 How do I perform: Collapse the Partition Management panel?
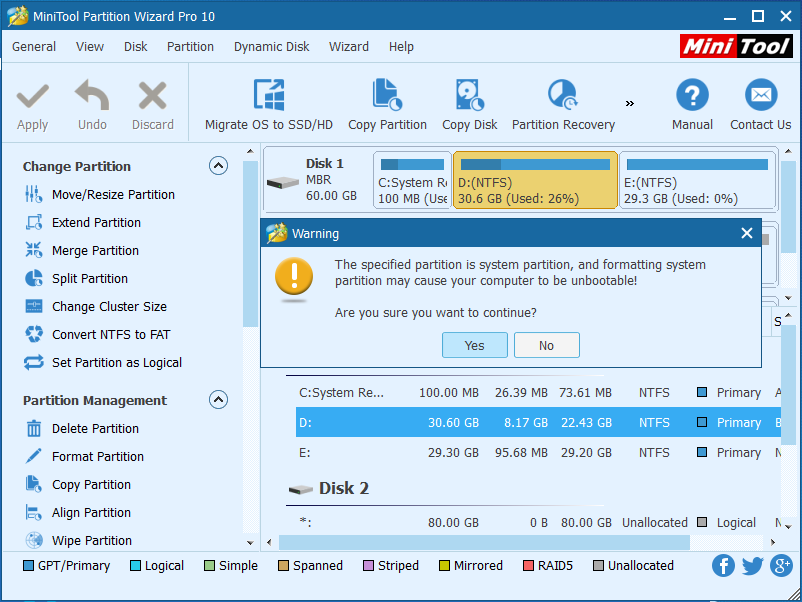pos(218,399)
